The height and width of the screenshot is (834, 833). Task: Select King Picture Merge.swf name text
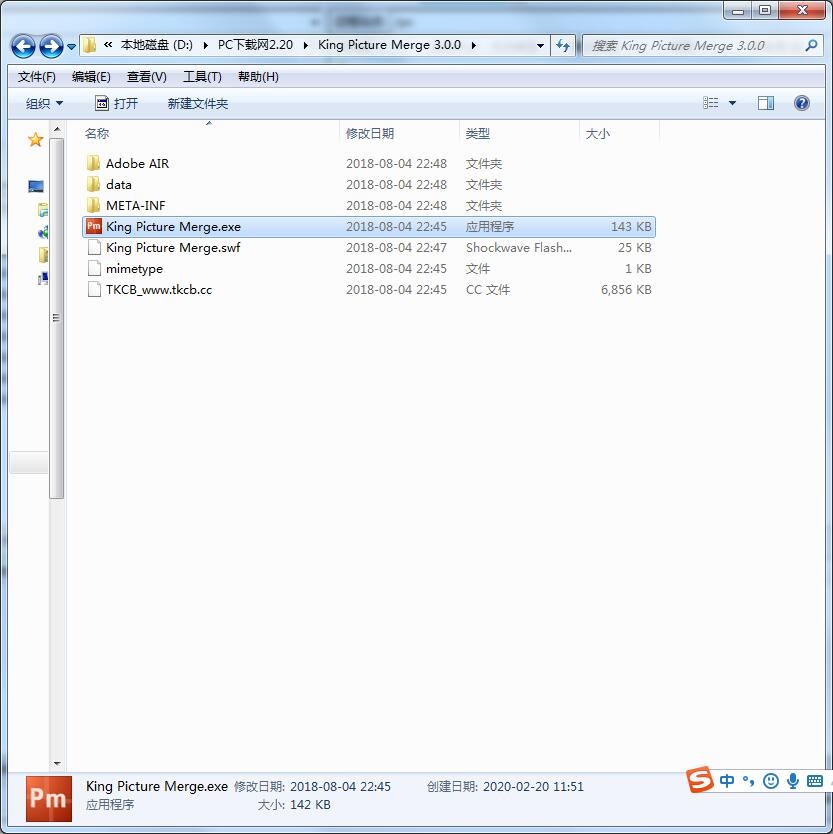click(x=173, y=247)
